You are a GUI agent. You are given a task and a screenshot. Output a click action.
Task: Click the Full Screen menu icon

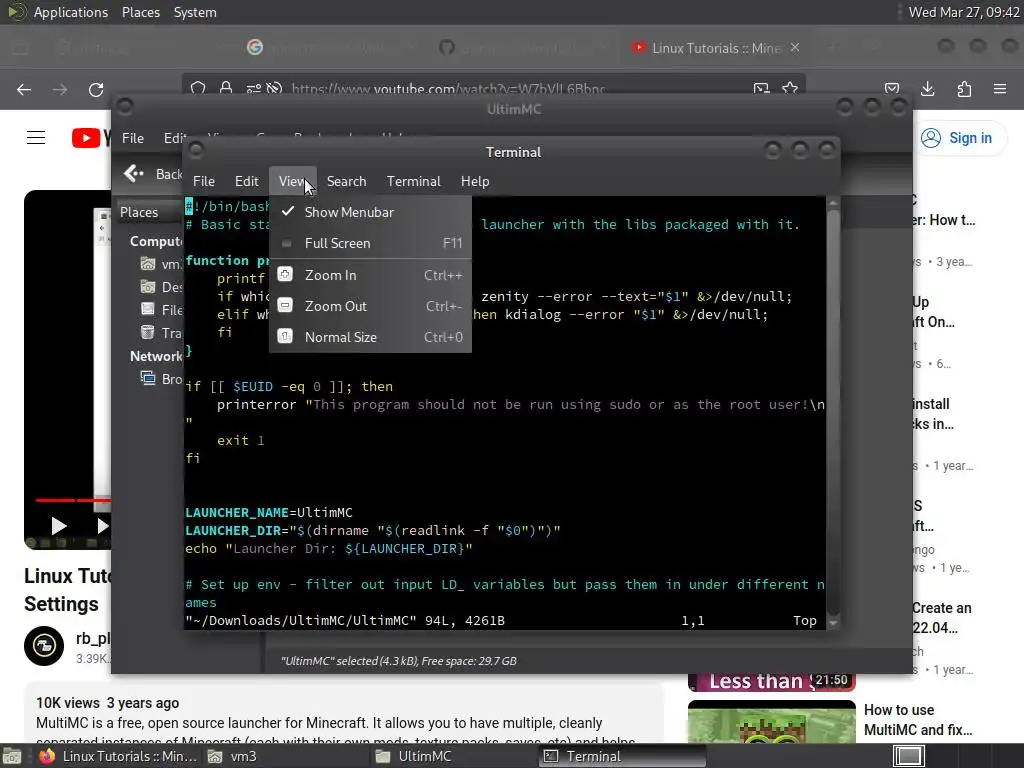[286, 243]
